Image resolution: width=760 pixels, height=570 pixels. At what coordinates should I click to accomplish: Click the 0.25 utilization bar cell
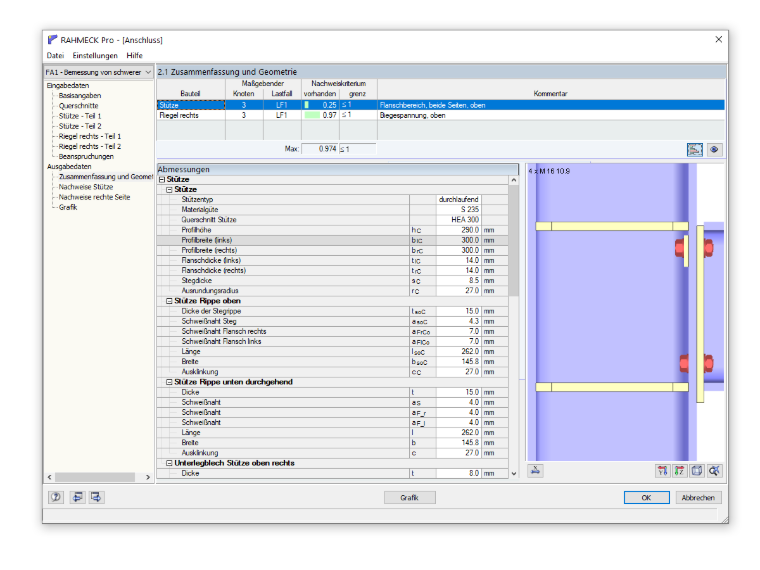(320, 105)
